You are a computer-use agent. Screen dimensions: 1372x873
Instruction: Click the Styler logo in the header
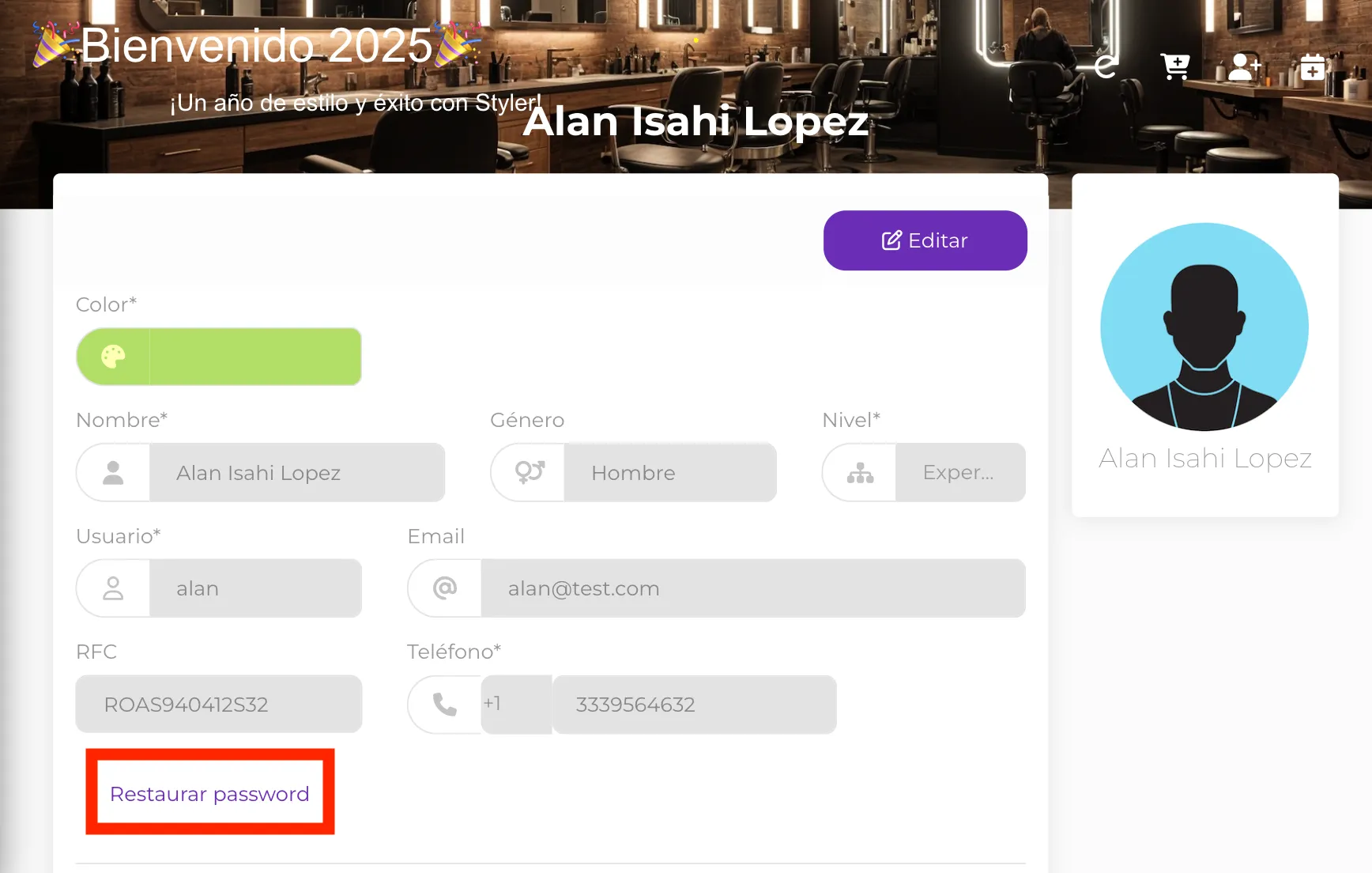(x=1105, y=66)
